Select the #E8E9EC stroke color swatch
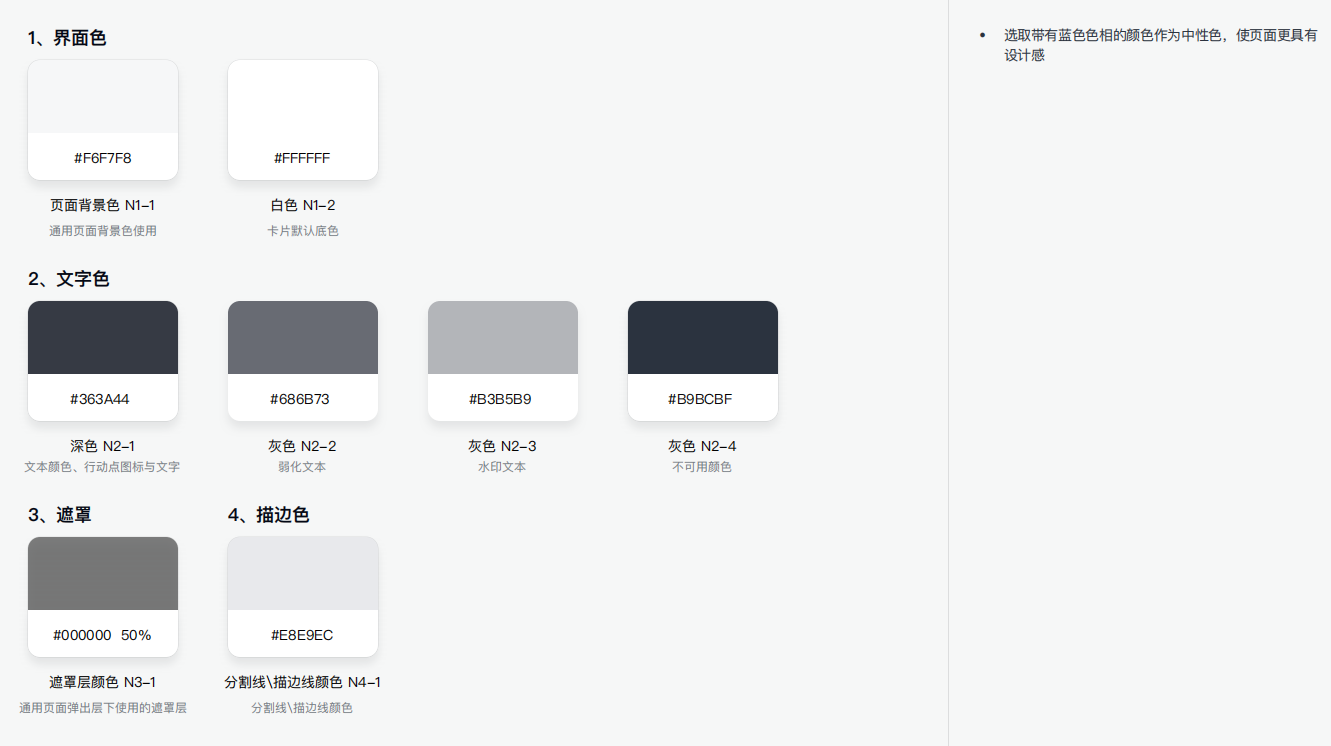The height and width of the screenshot is (746, 1331). click(303, 597)
